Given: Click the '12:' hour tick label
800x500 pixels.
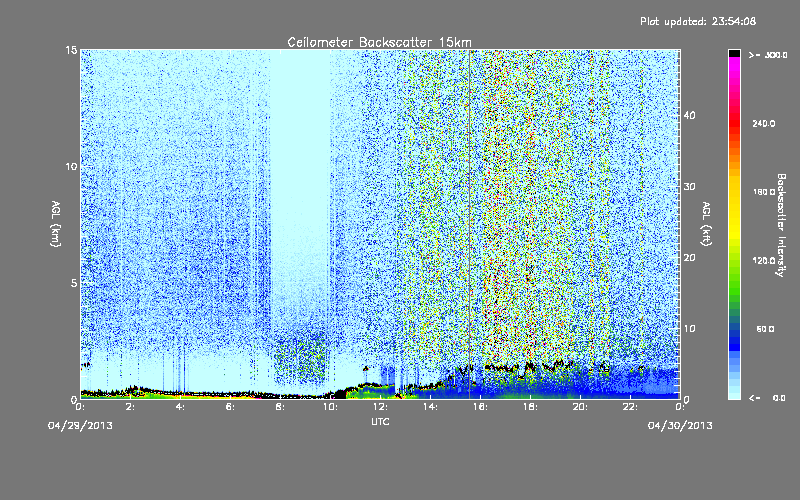Looking at the screenshot, I should click(x=381, y=407).
